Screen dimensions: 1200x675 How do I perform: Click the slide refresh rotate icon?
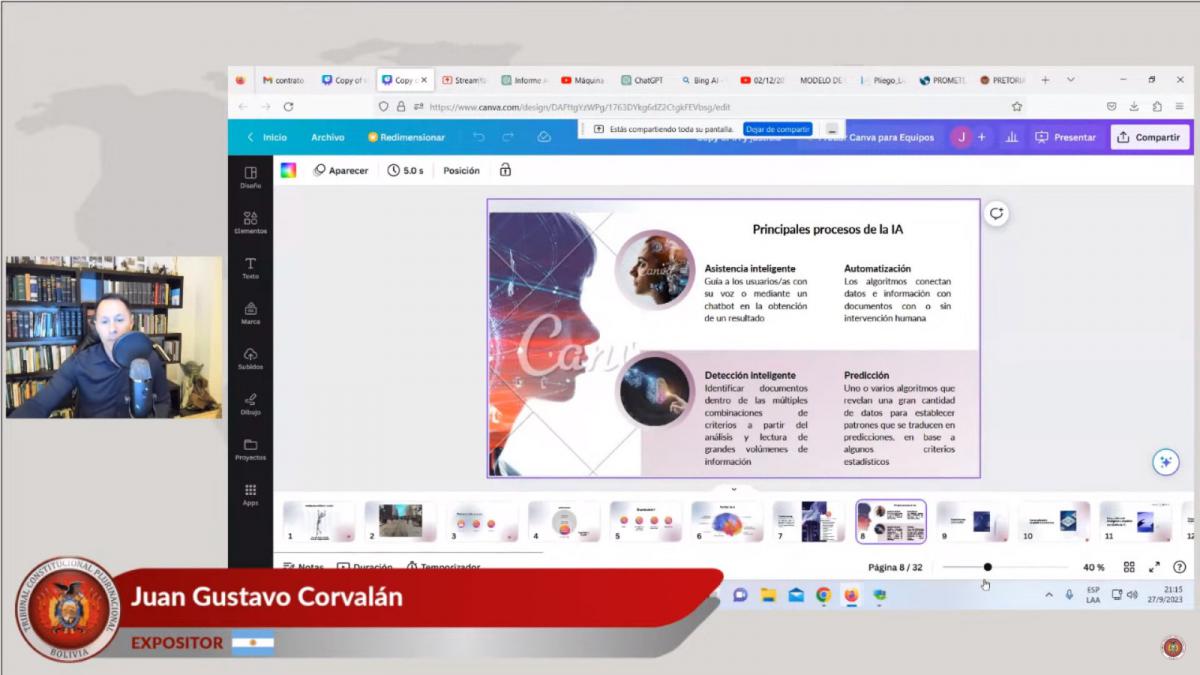tap(996, 213)
